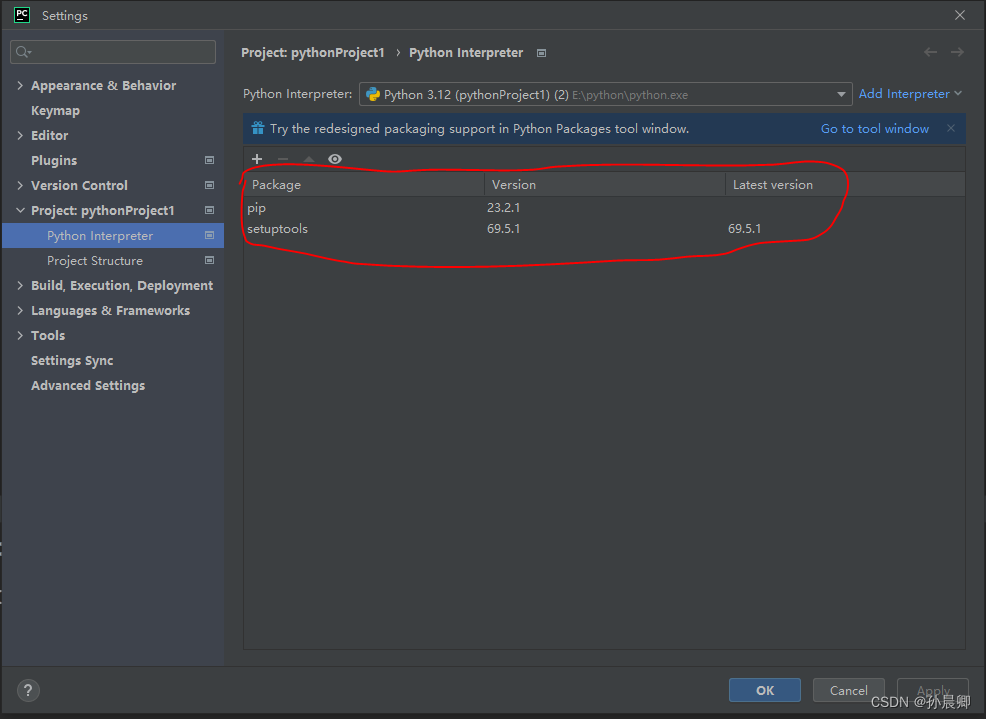Sort by the Version column header

click(x=604, y=184)
